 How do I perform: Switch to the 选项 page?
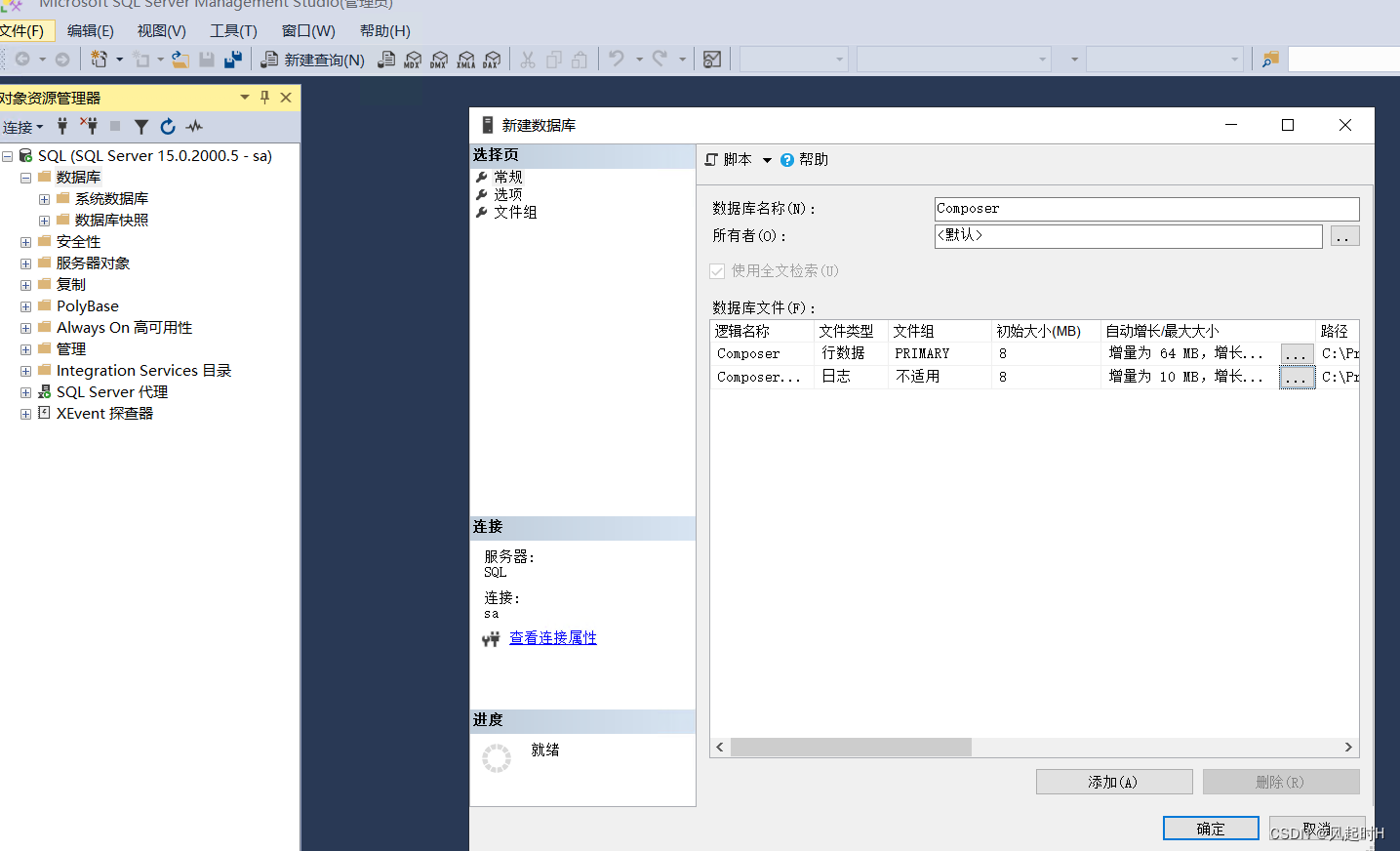pos(507,194)
